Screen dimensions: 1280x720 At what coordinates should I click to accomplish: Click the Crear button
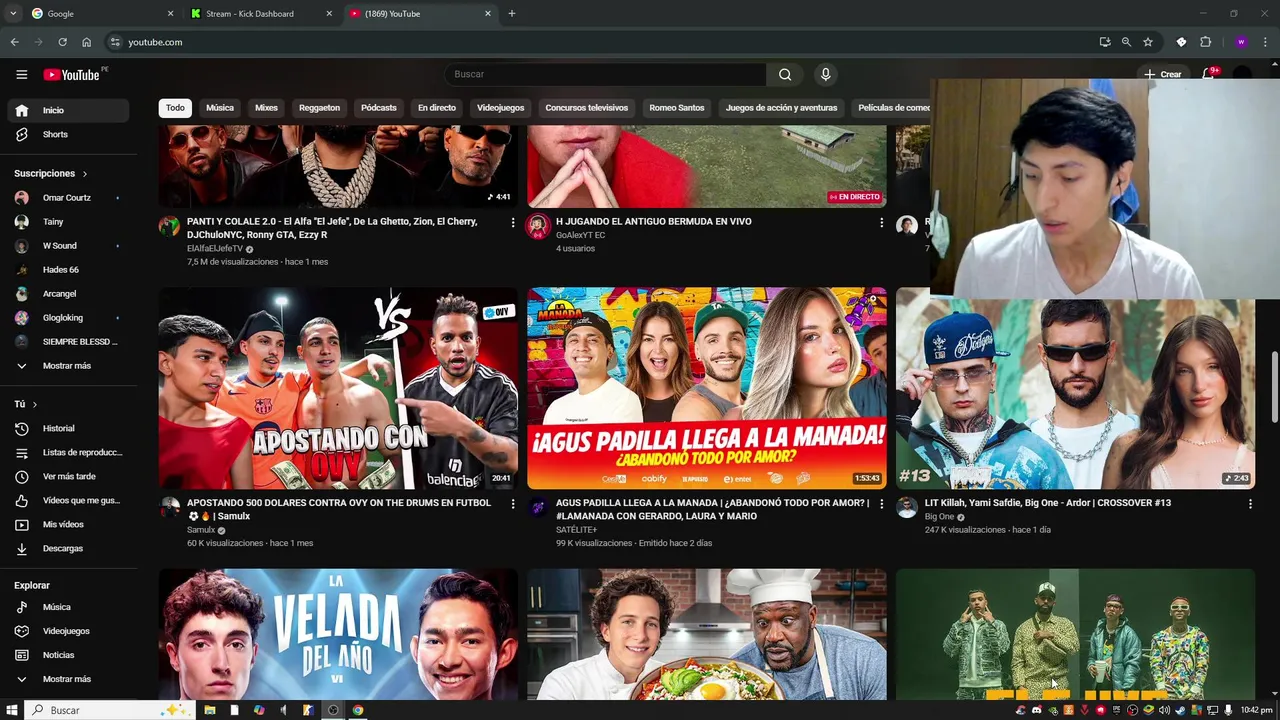[1163, 74]
